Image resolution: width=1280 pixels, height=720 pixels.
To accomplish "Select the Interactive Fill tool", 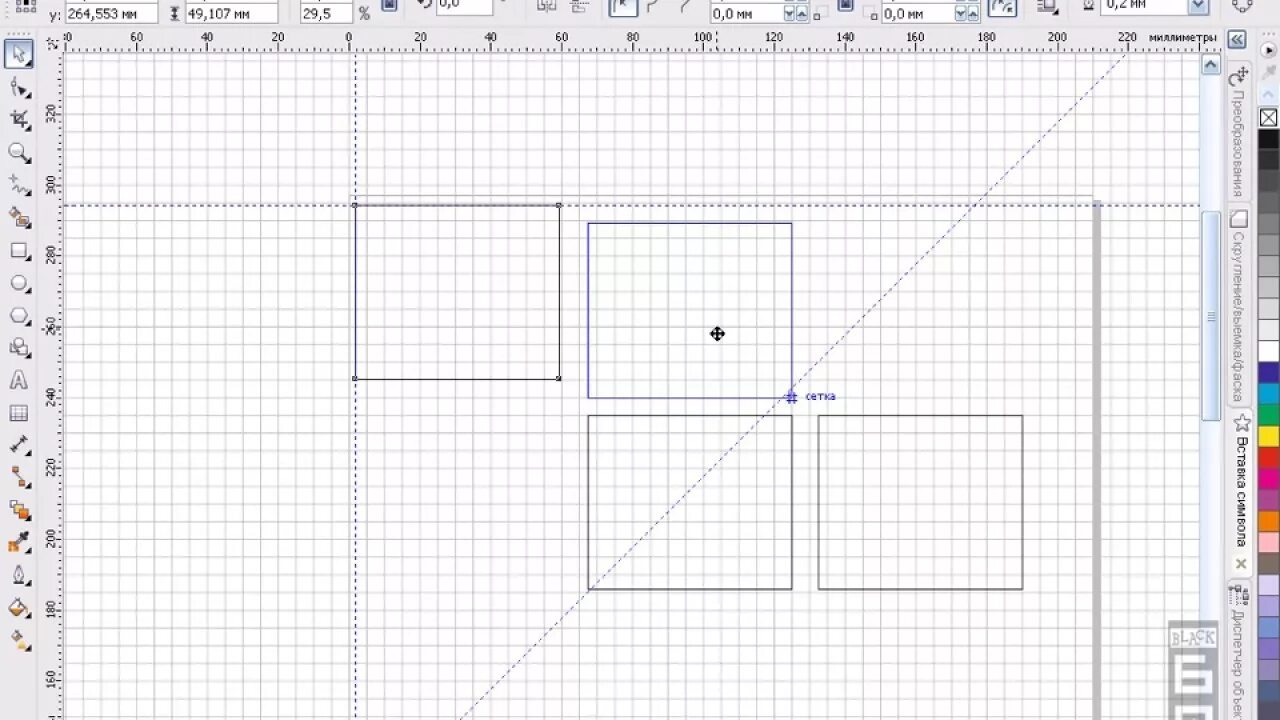I will [x=18, y=639].
